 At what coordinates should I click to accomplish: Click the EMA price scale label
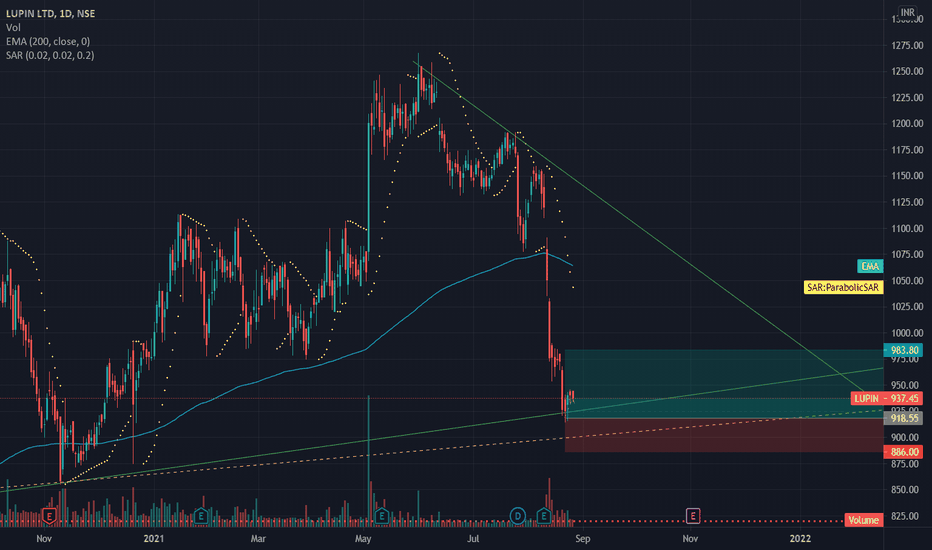(870, 266)
